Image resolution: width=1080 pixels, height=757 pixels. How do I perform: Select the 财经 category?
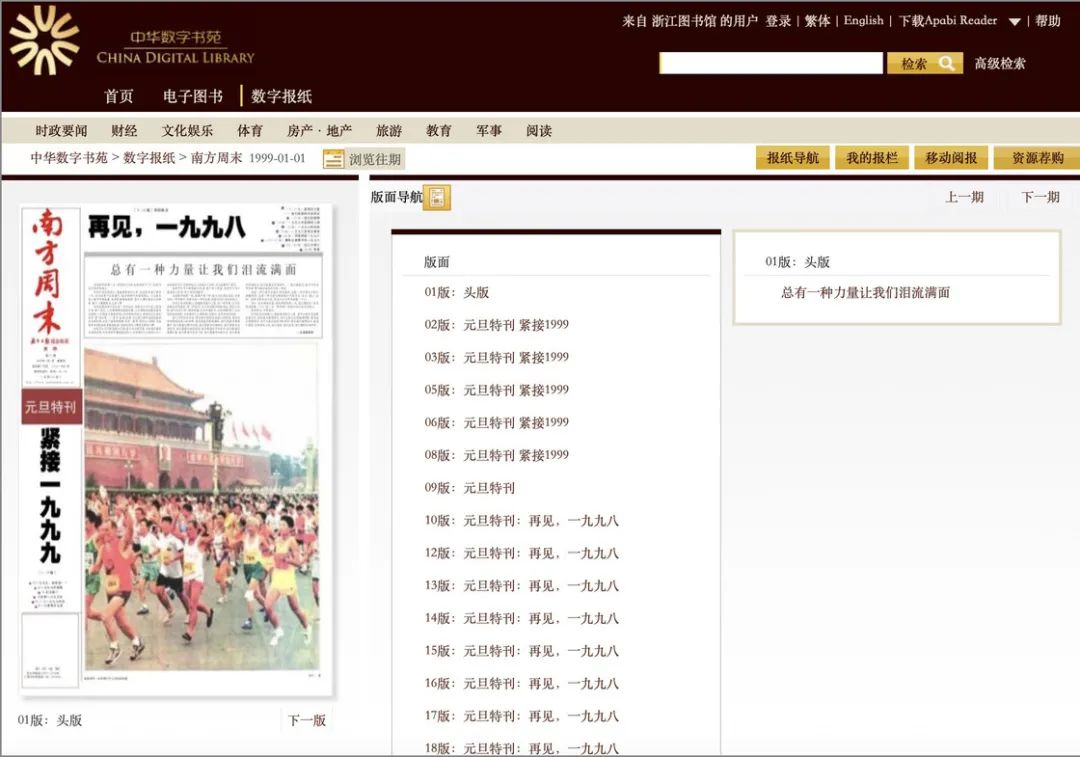(x=124, y=130)
